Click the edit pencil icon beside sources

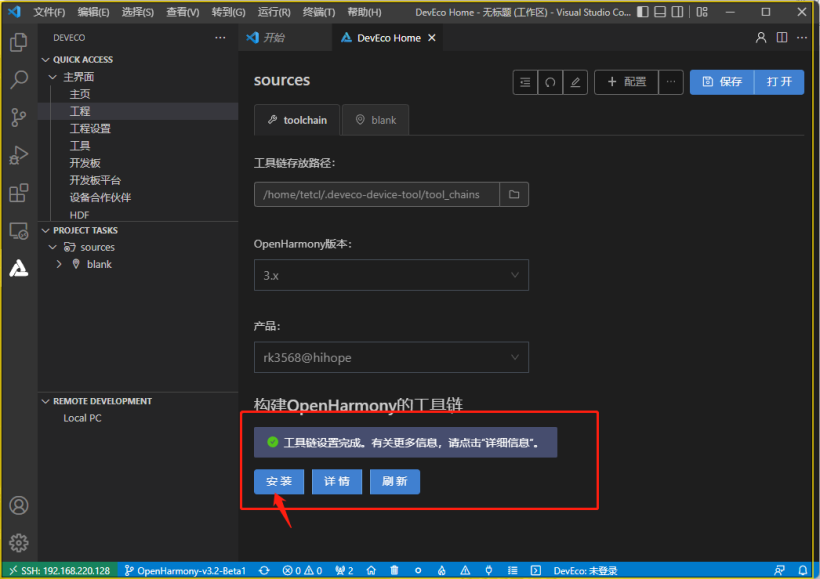click(x=575, y=82)
